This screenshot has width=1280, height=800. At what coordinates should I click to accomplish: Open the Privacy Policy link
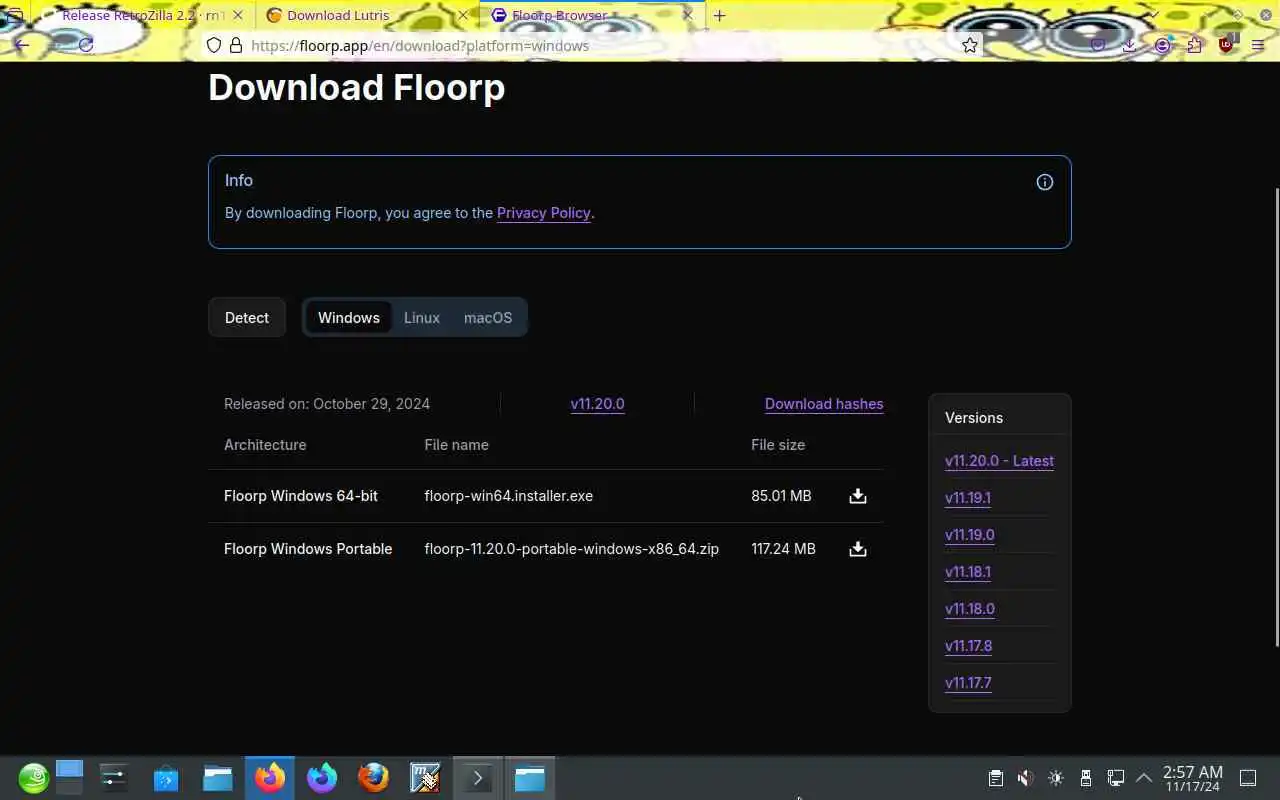[x=544, y=213]
